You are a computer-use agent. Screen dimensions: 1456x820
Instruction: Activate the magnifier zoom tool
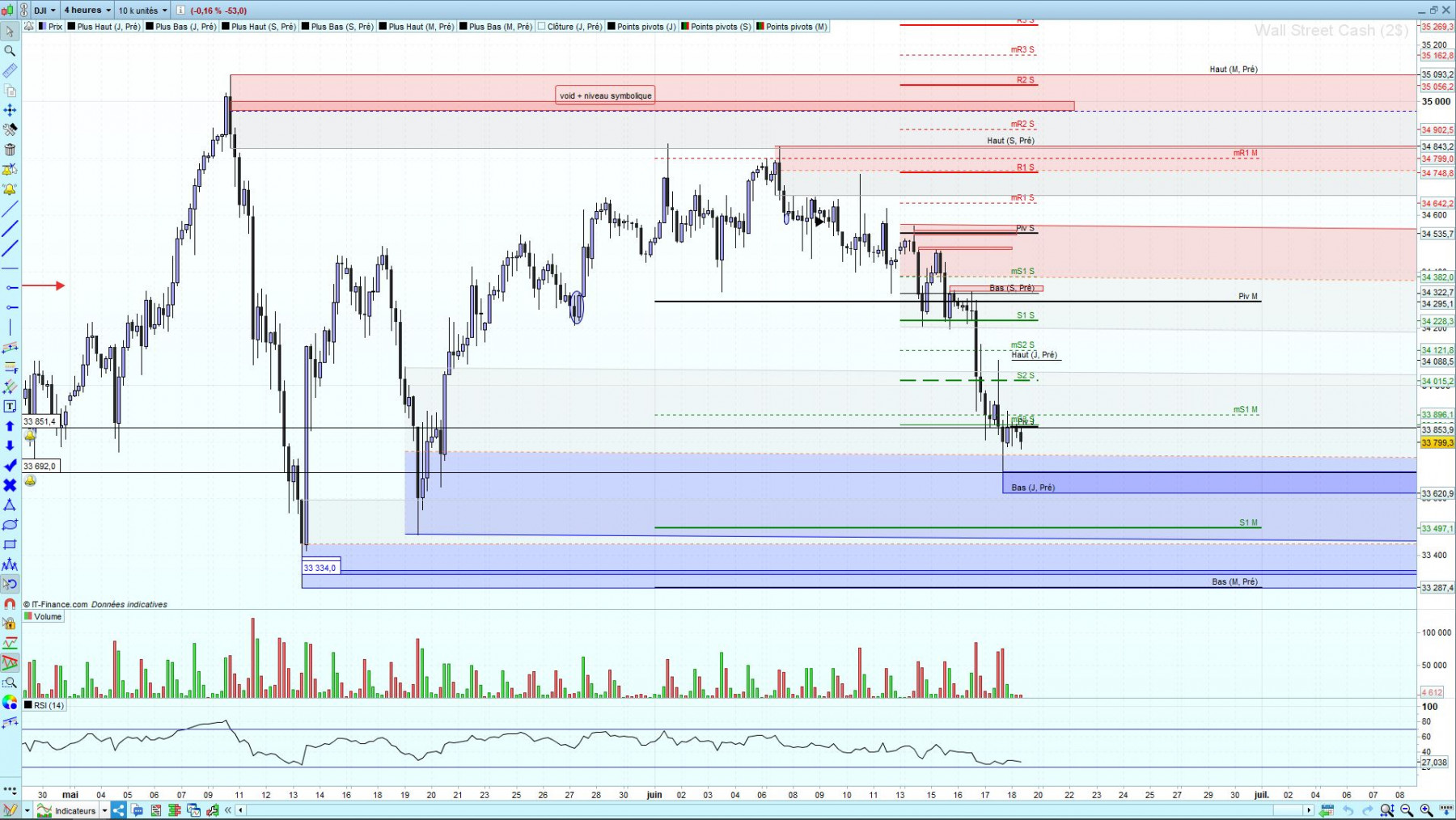(10, 51)
